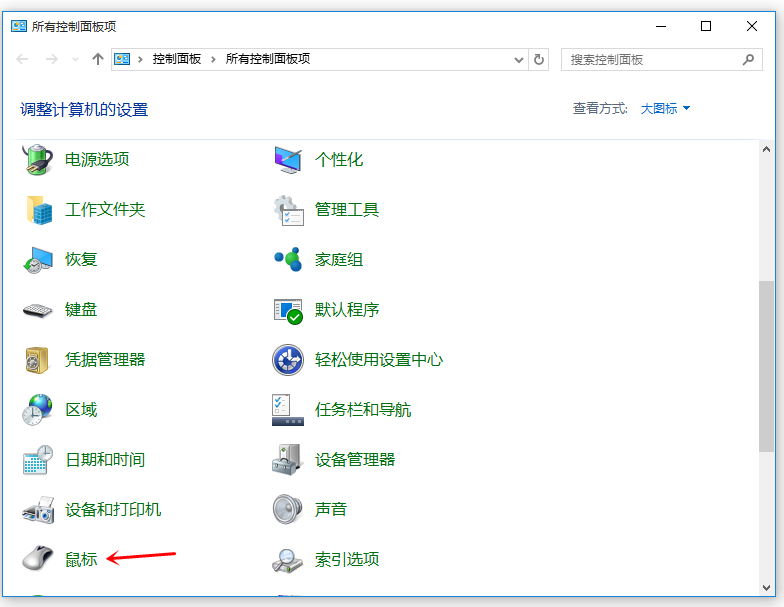Open the 默认程序 icon
784x607 pixels.
click(x=288, y=310)
